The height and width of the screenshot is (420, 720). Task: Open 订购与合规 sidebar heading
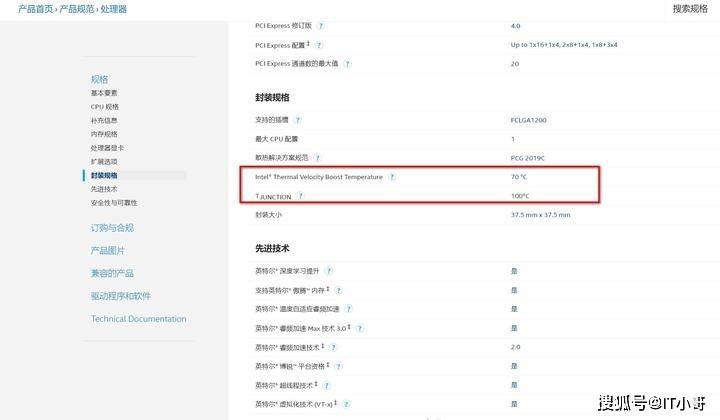pyautogui.click(x=112, y=228)
